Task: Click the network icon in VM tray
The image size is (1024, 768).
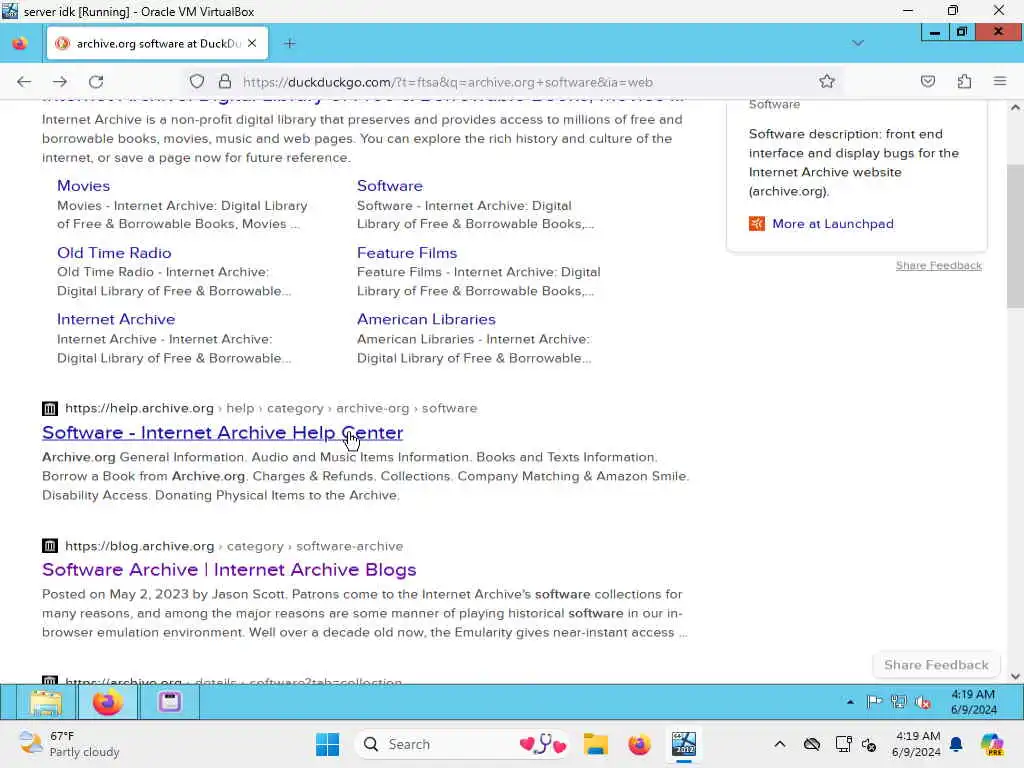Action: pyautogui.click(x=899, y=702)
